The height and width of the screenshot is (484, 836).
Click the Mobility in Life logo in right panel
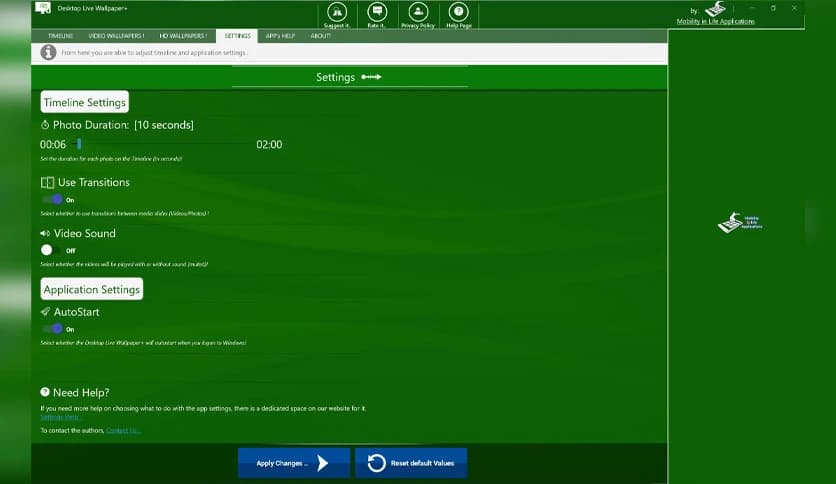739,222
